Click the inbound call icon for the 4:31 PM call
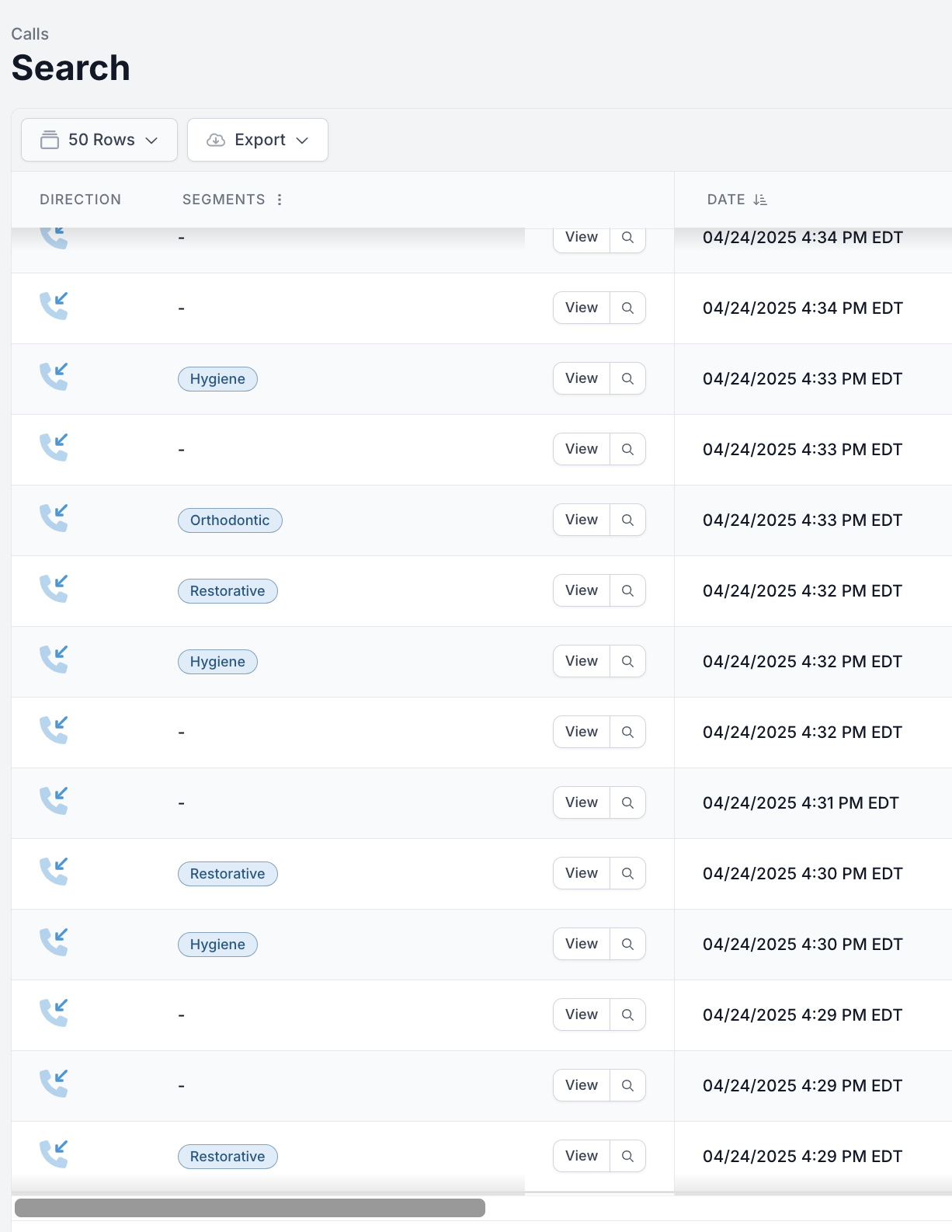Viewport: 952px width, 1232px height. (54, 801)
